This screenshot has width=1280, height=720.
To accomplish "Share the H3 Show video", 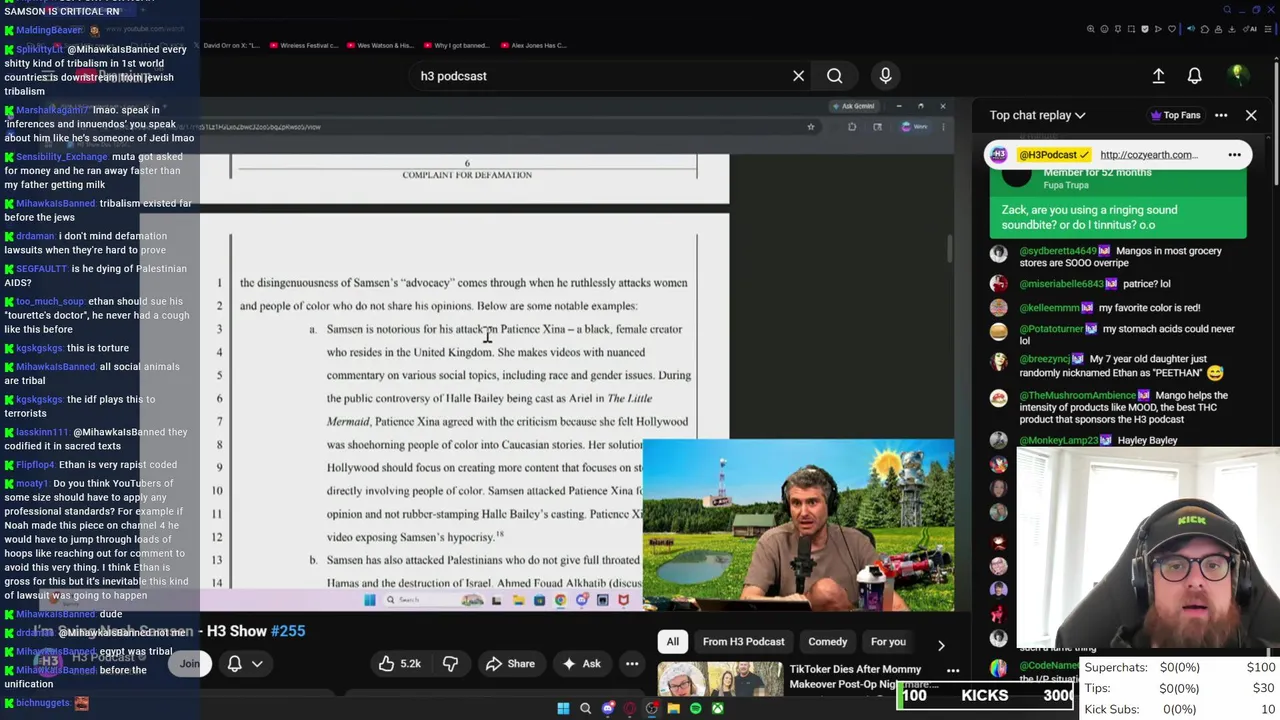I will click(x=510, y=664).
